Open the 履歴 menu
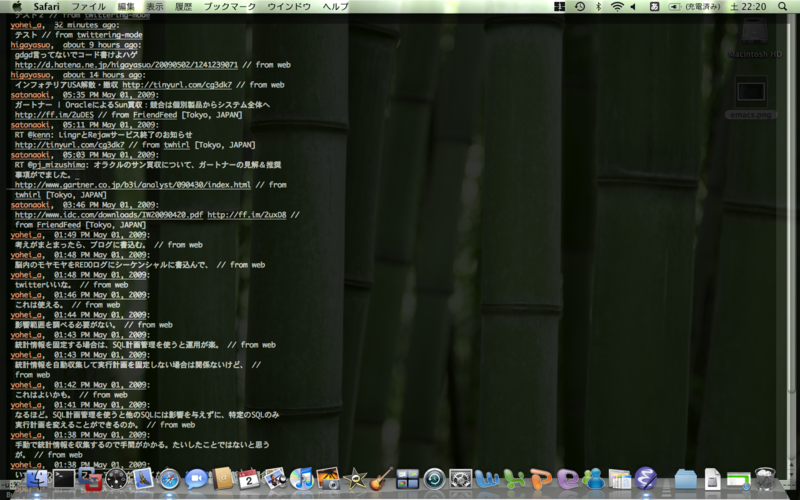 (x=183, y=7)
